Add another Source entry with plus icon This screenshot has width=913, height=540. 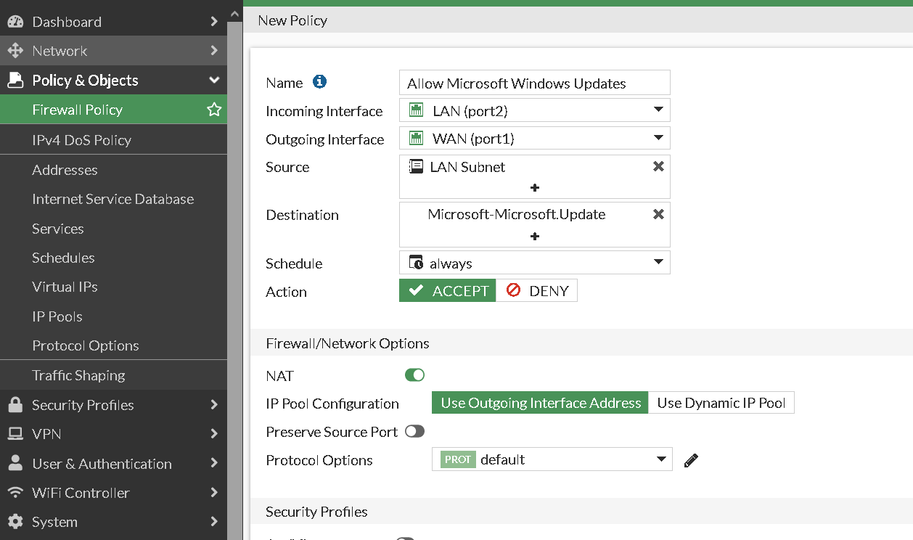pyautogui.click(x=535, y=188)
